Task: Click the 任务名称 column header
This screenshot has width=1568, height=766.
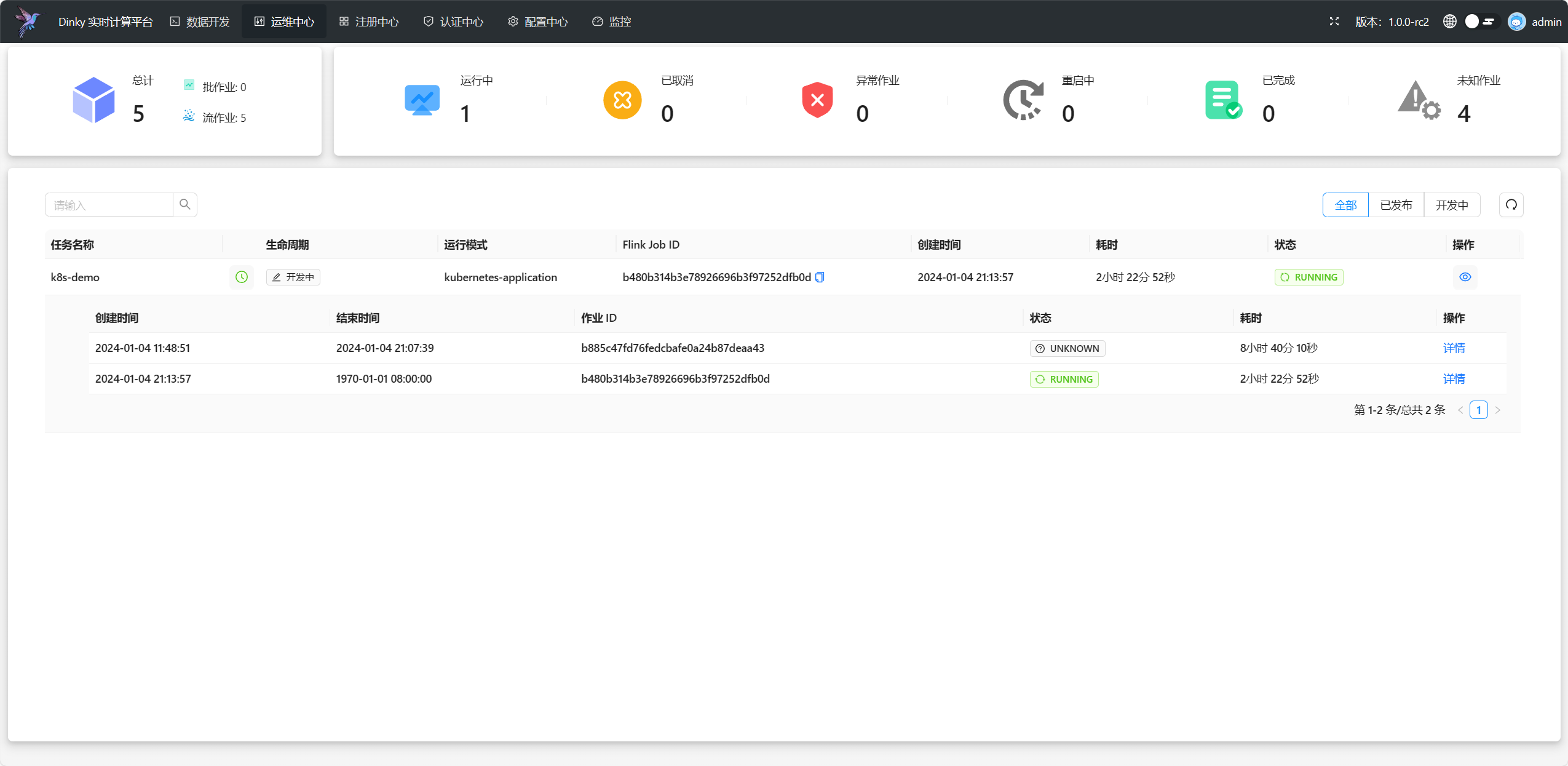Action: [72, 245]
